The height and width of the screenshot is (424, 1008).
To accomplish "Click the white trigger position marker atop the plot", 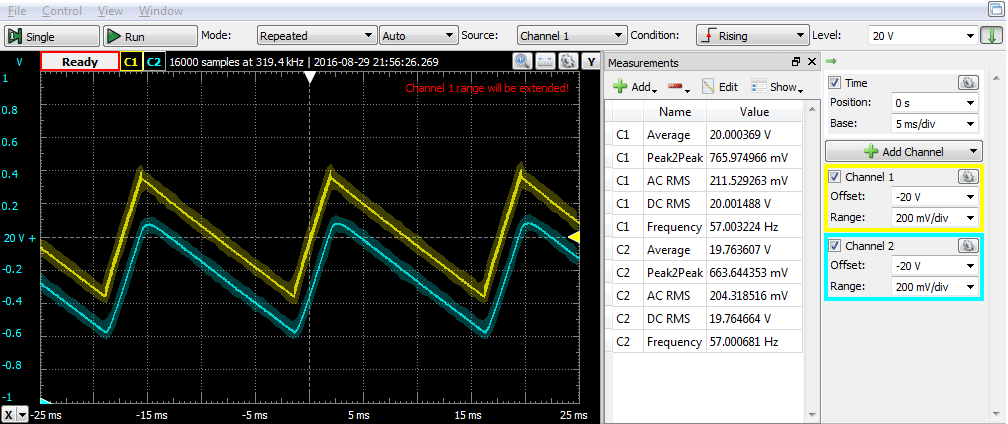I will [x=310, y=77].
